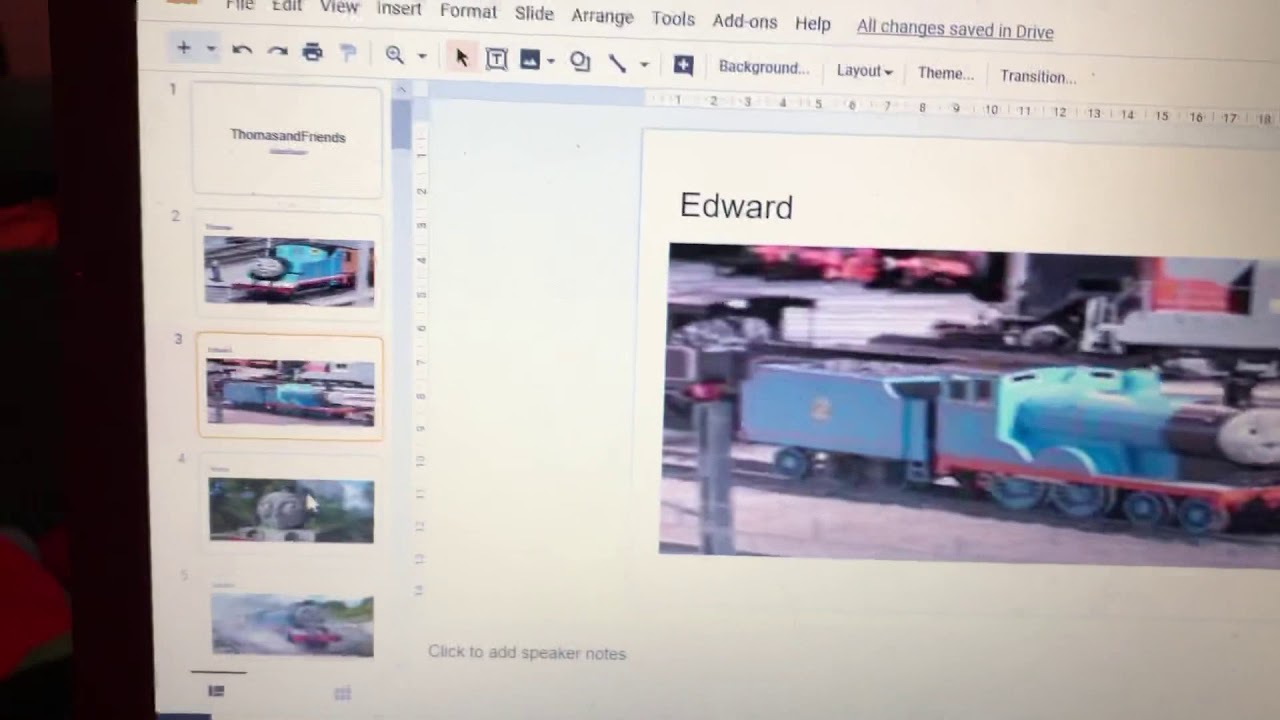The width and height of the screenshot is (1280, 720).
Task: Open the File menu
Action: (x=240, y=6)
